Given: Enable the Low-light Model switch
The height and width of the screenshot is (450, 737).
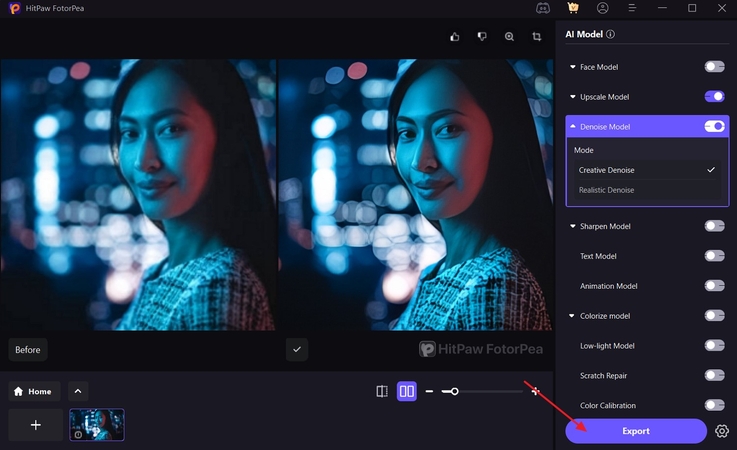Looking at the screenshot, I should pyautogui.click(x=714, y=346).
